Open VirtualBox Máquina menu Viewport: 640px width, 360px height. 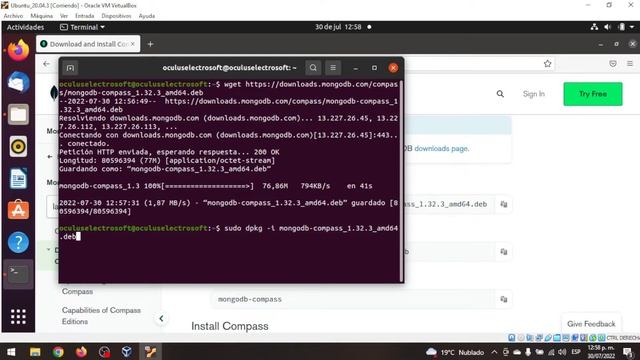pos(42,16)
